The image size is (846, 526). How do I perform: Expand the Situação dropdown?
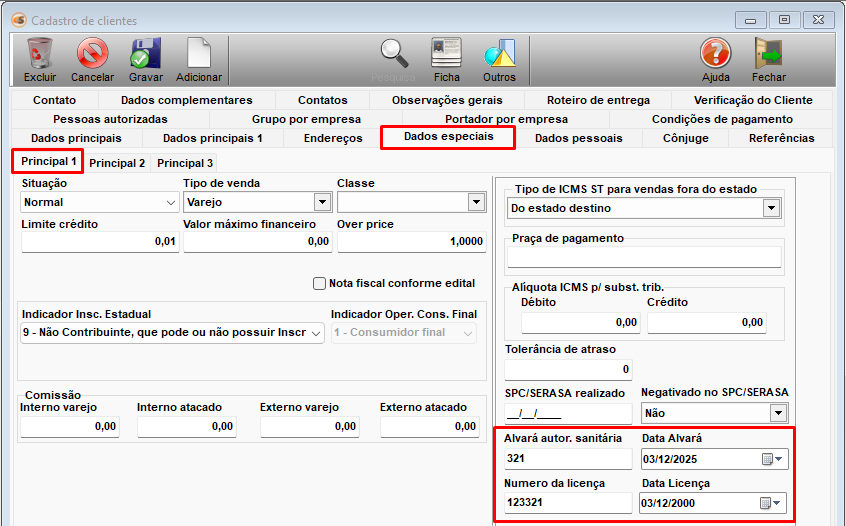[170, 203]
